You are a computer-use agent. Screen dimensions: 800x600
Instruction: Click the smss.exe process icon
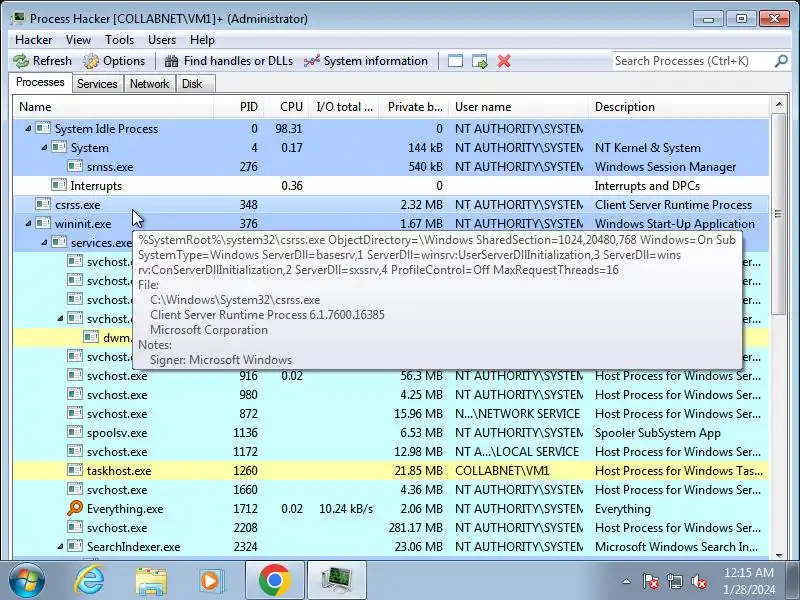[x=75, y=166]
